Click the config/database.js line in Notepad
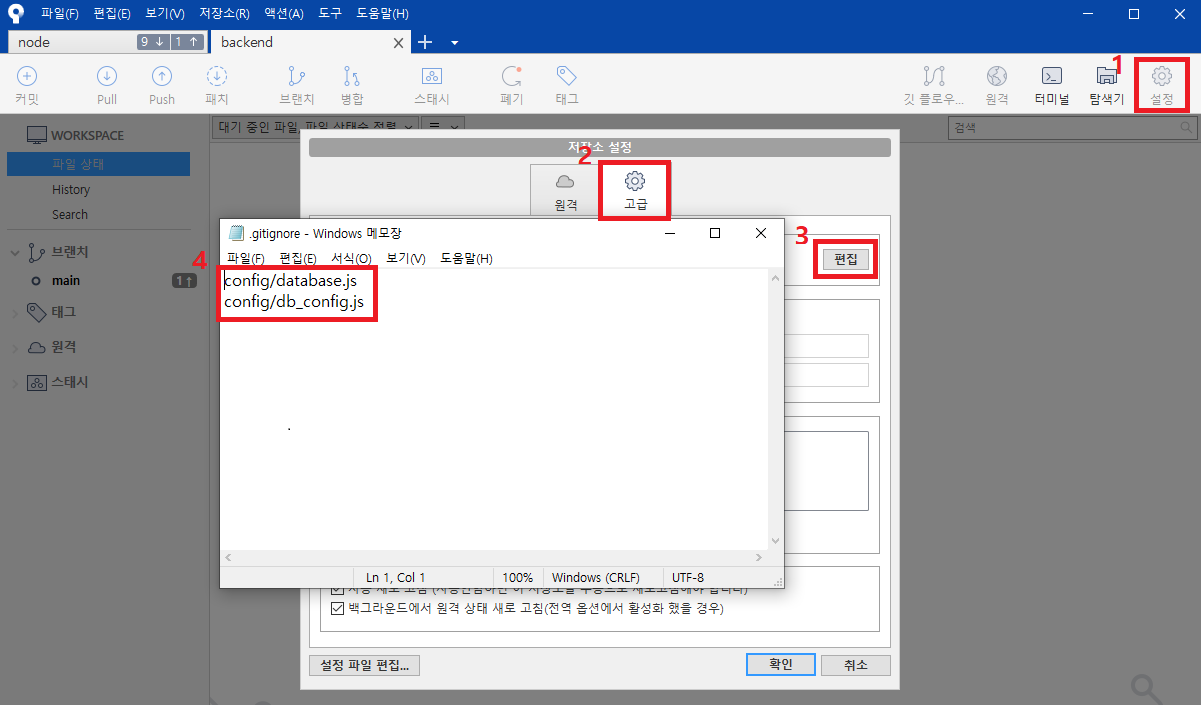This screenshot has width=1201, height=705. [x=290, y=282]
